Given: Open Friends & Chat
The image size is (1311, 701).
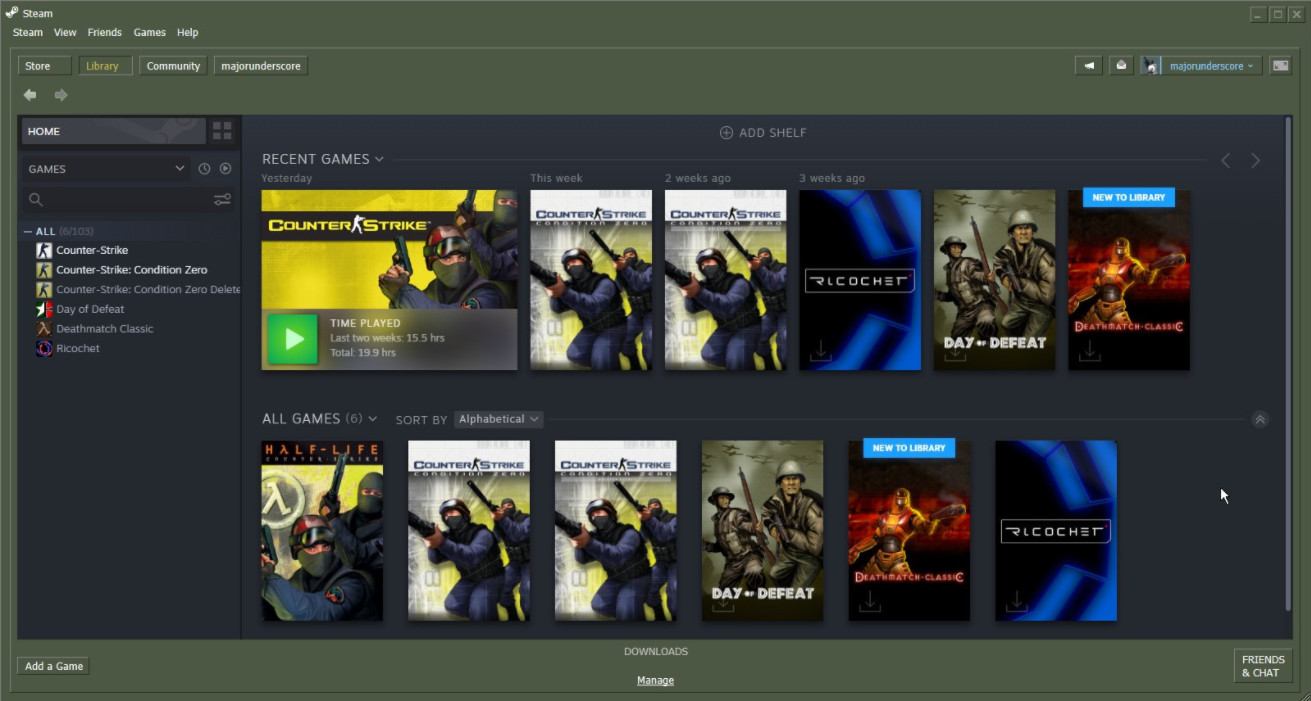Looking at the screenshot, I should [1263, 666].
